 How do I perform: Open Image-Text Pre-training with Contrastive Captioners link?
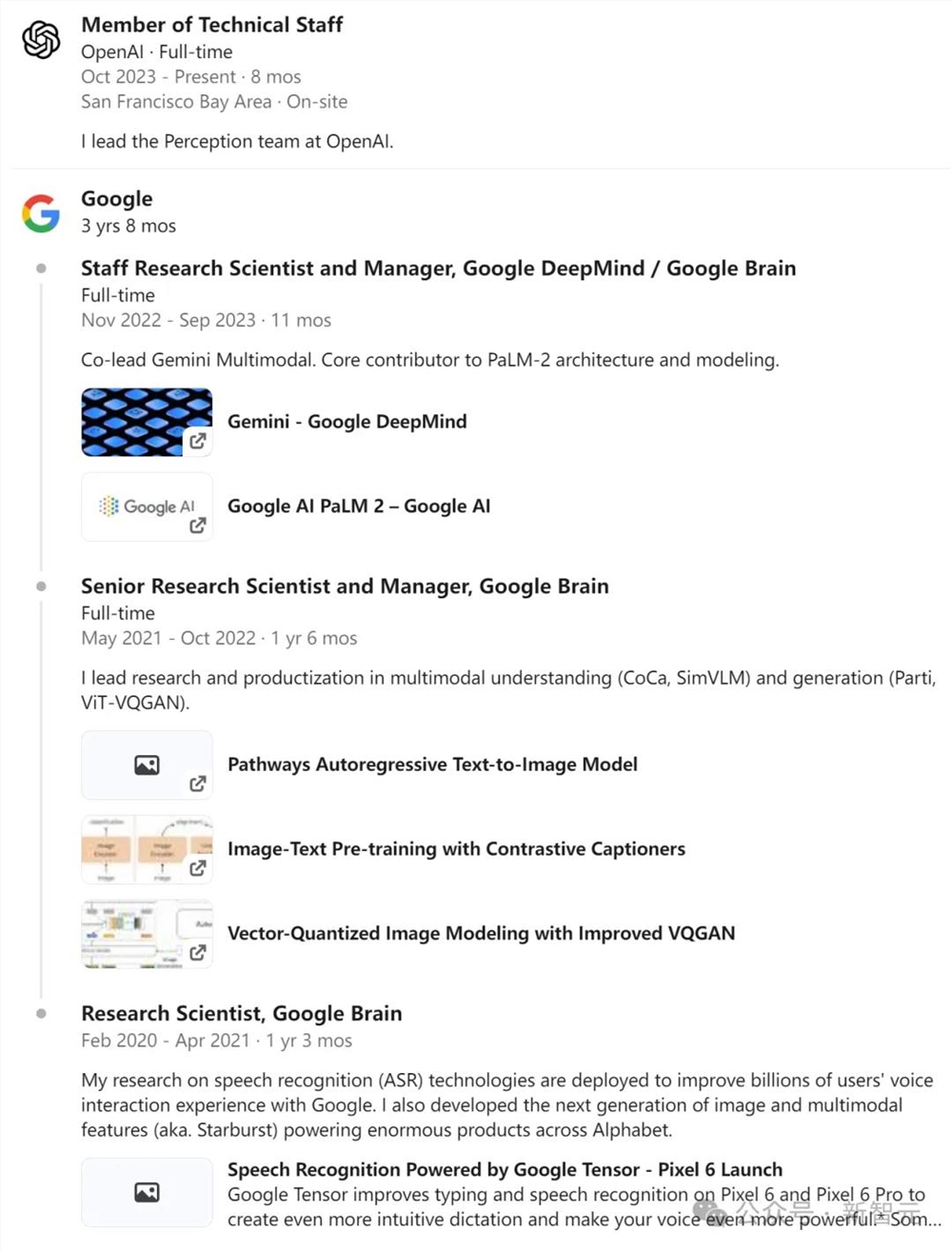[456, 849]
